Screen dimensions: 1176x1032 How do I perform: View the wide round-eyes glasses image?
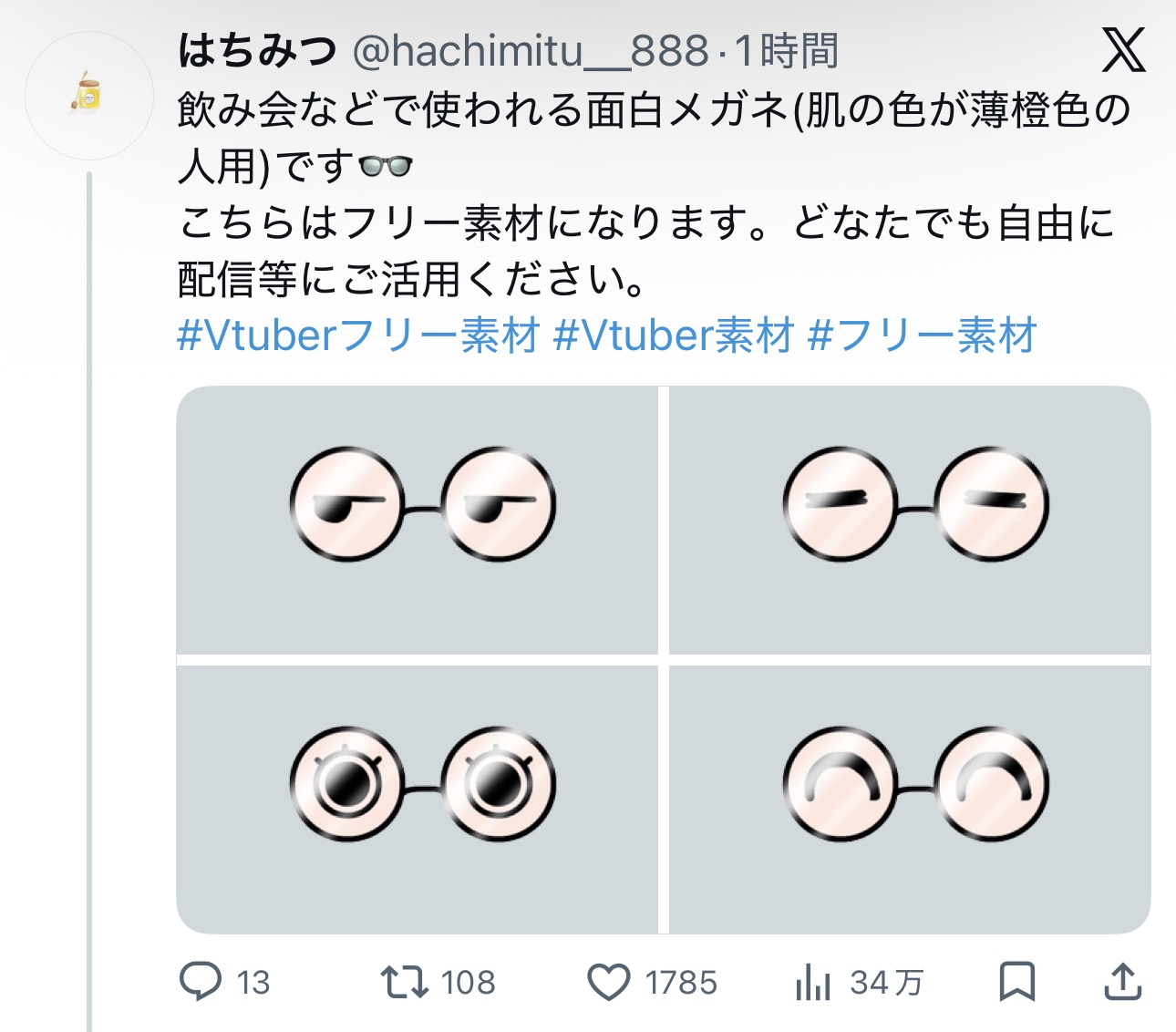418,799
